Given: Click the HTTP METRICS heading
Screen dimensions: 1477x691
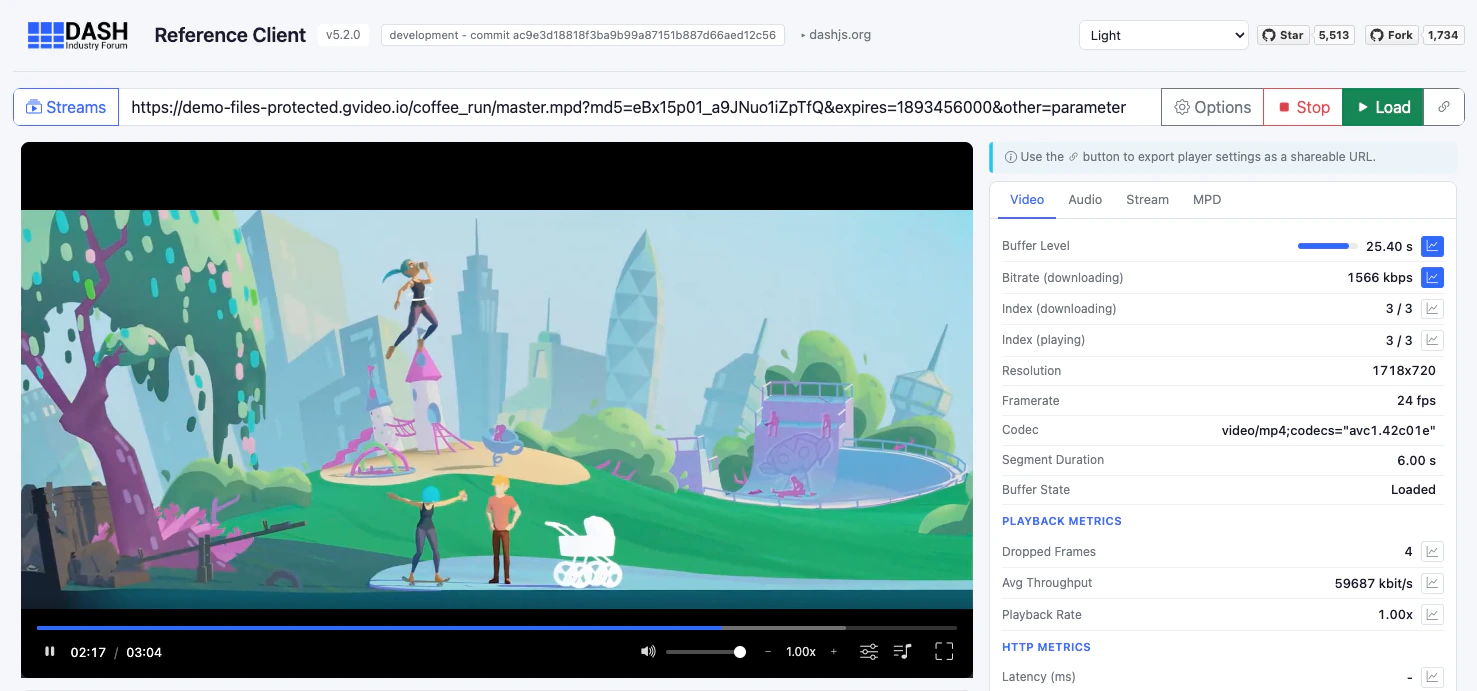Looking at the screenshot, I should click(1046, 647).
